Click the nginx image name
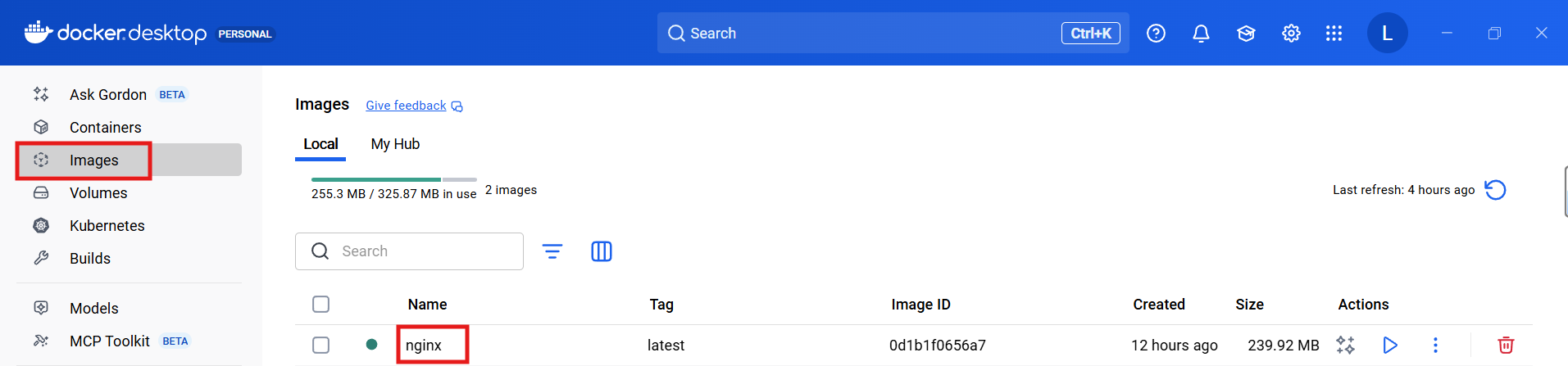The image size is (1568, 366). [x=424, y=346]
